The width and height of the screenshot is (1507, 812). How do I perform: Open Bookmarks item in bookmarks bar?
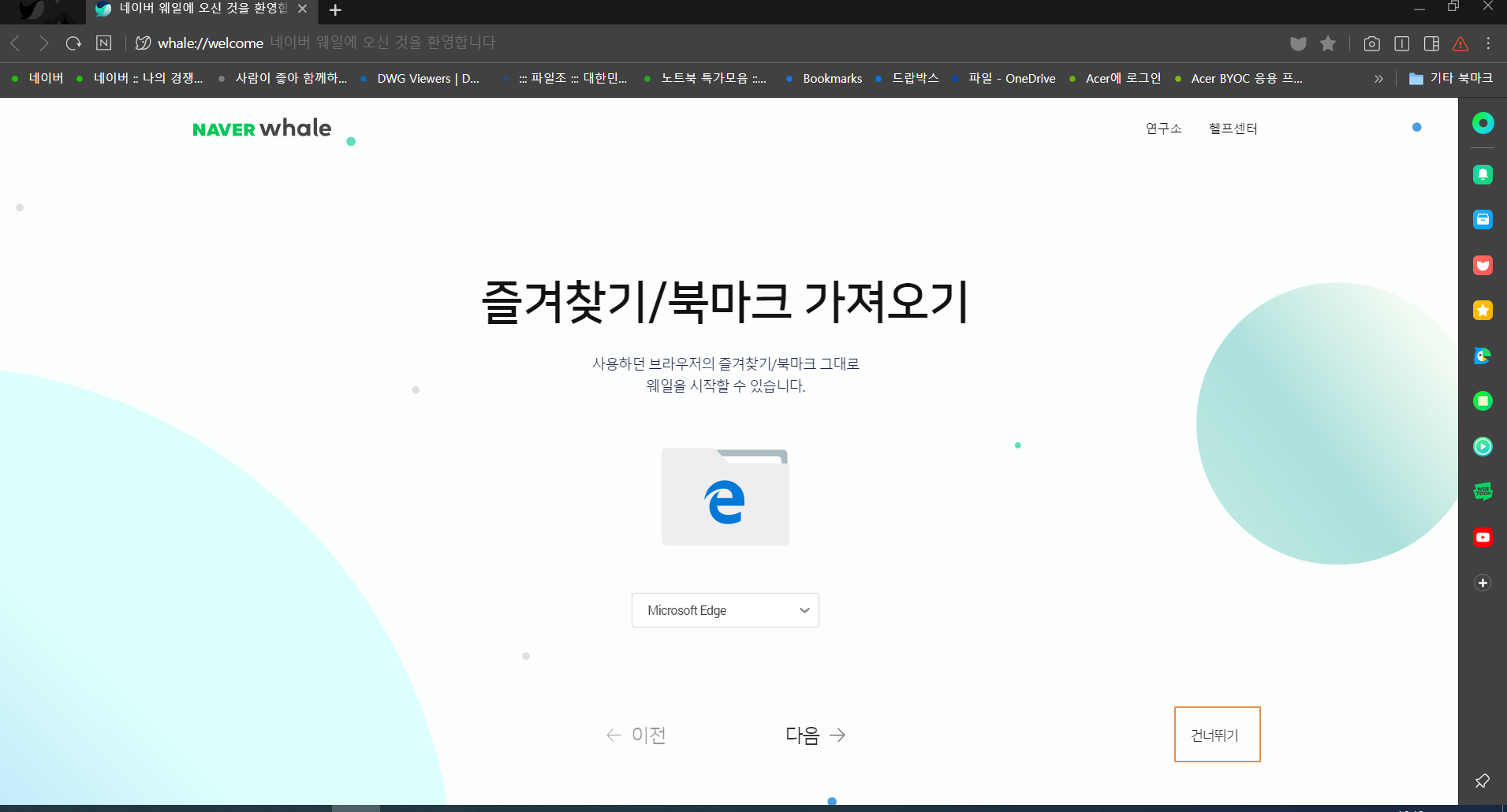pos(824,78)
